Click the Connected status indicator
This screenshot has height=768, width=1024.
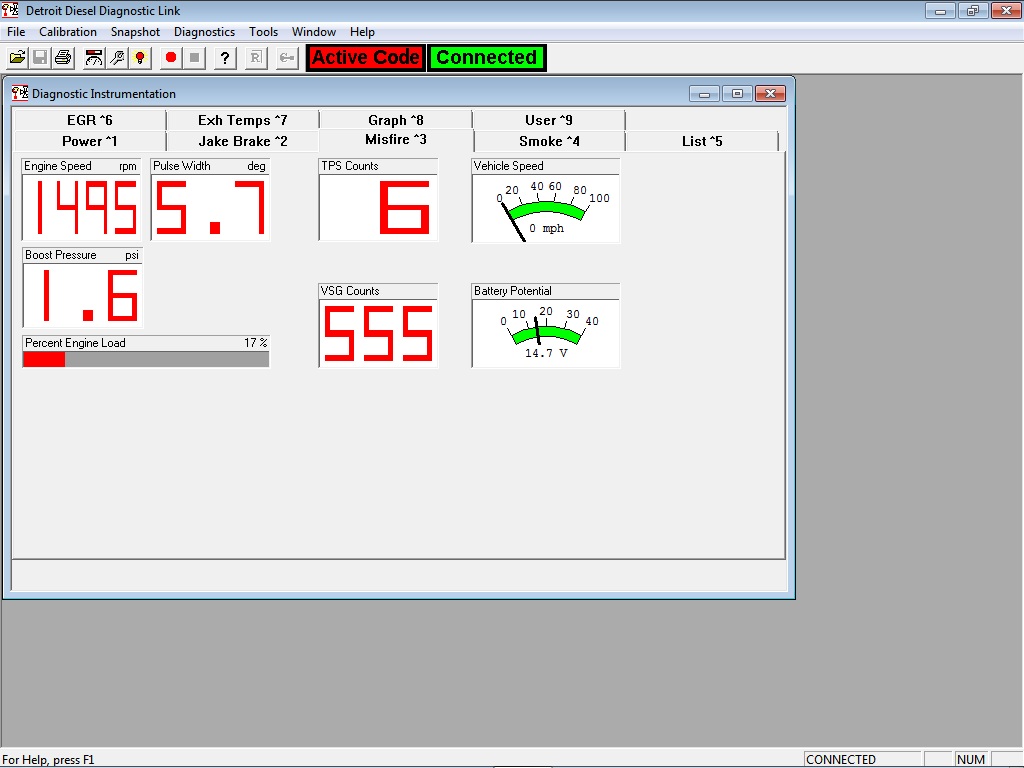pos(486,57)
